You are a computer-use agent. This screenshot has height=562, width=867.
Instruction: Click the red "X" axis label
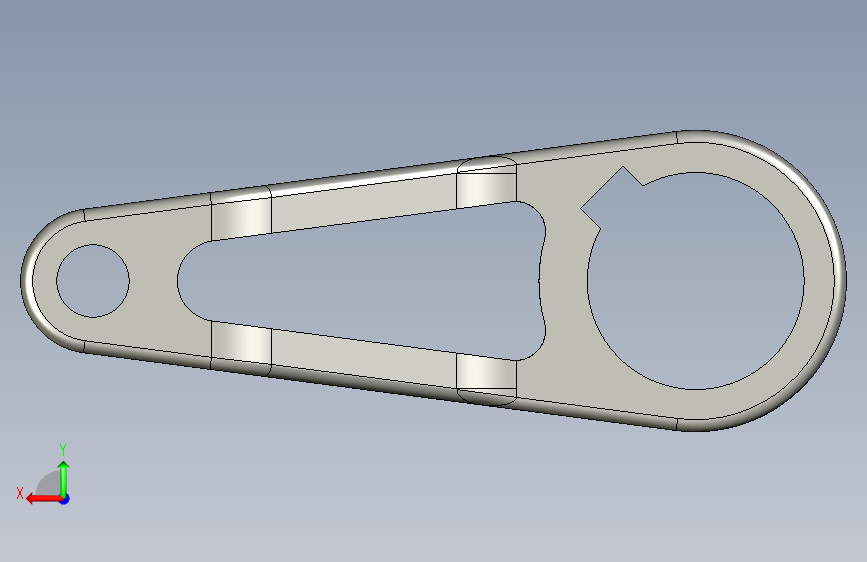[x=20, y=493]
